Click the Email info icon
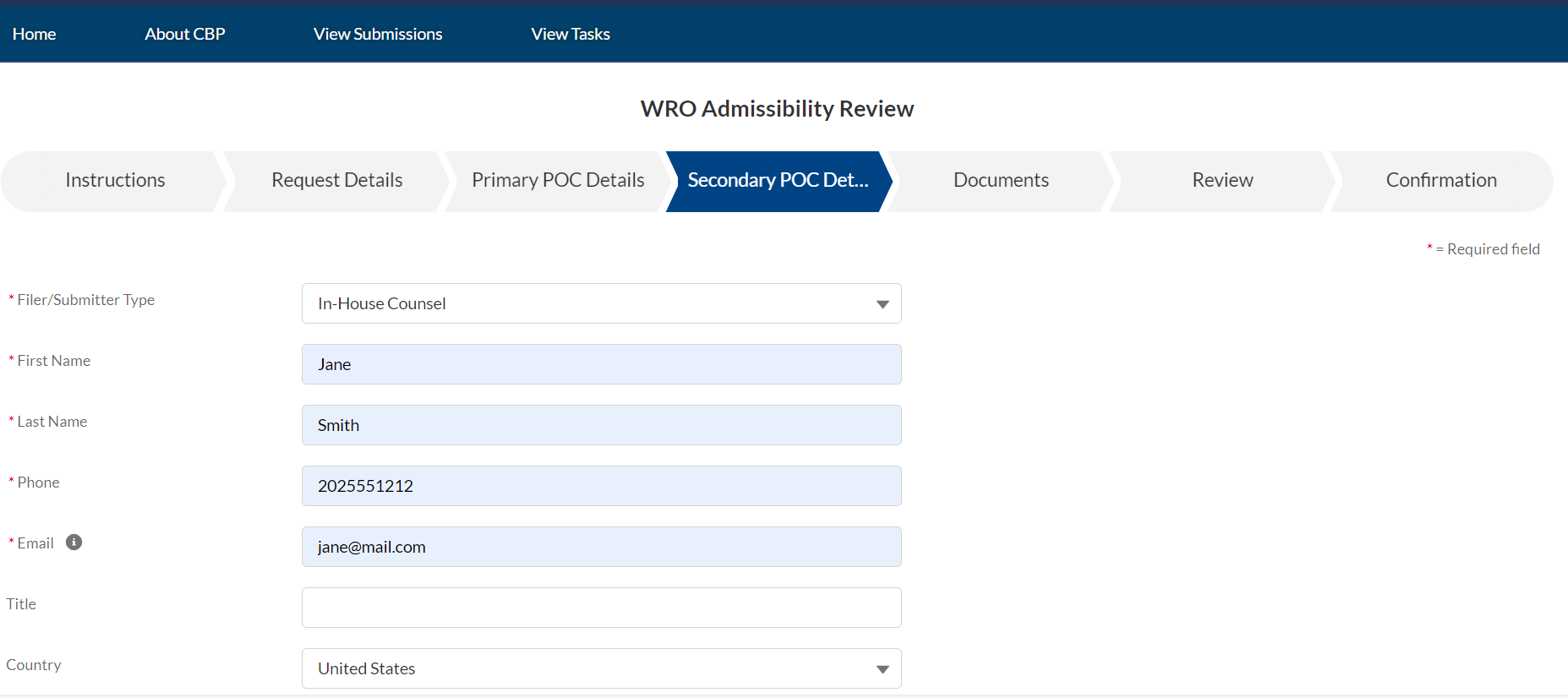Image resolution: width=1568 pixels, height=698 pixels. [x=74, y=543]
